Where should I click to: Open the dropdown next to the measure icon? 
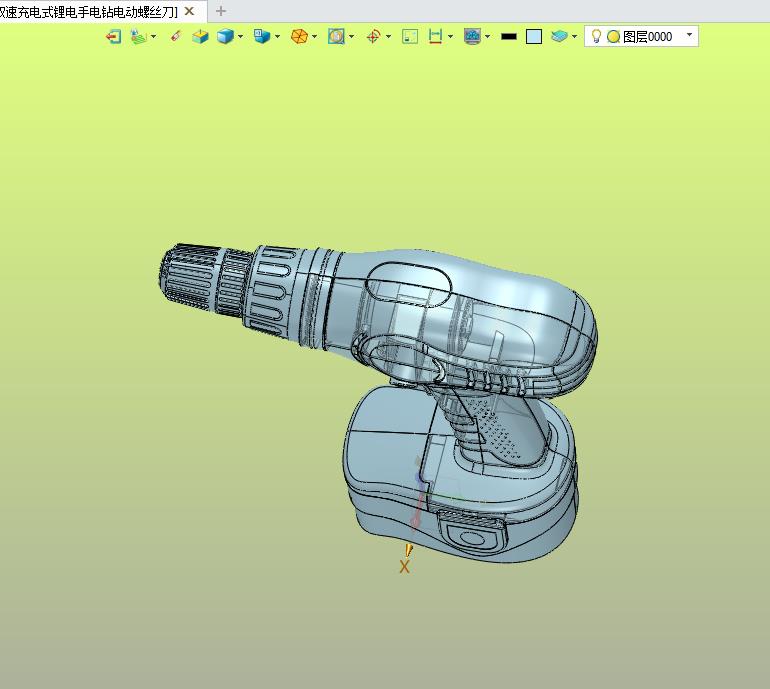(450, 36)
